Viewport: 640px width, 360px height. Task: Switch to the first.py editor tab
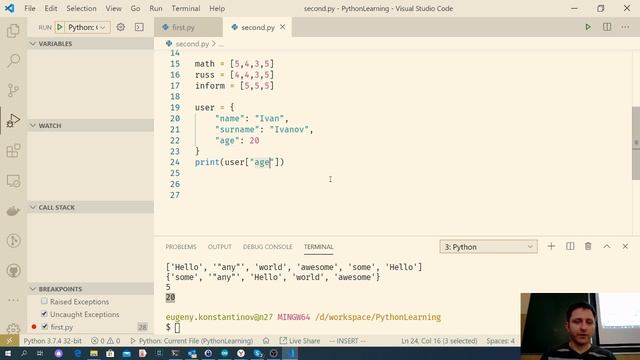[189, 27]
